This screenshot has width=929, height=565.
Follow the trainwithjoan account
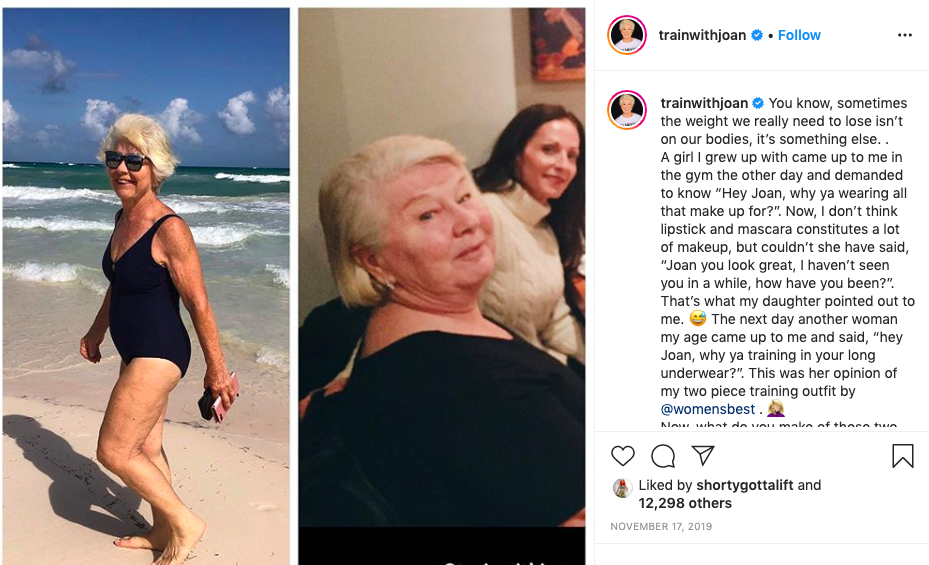coord(799,35)
